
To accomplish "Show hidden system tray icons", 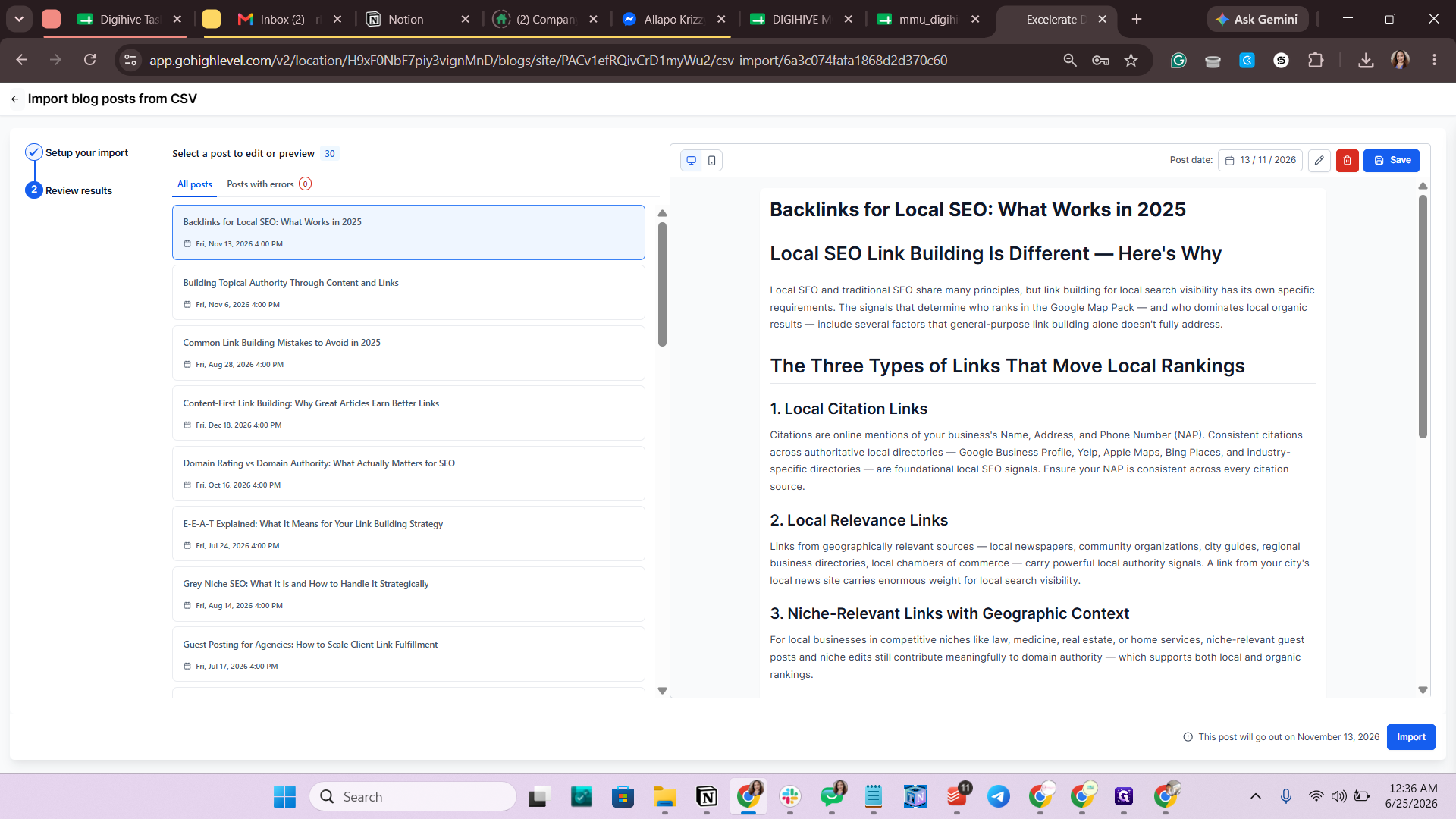I will point(1256,796).
